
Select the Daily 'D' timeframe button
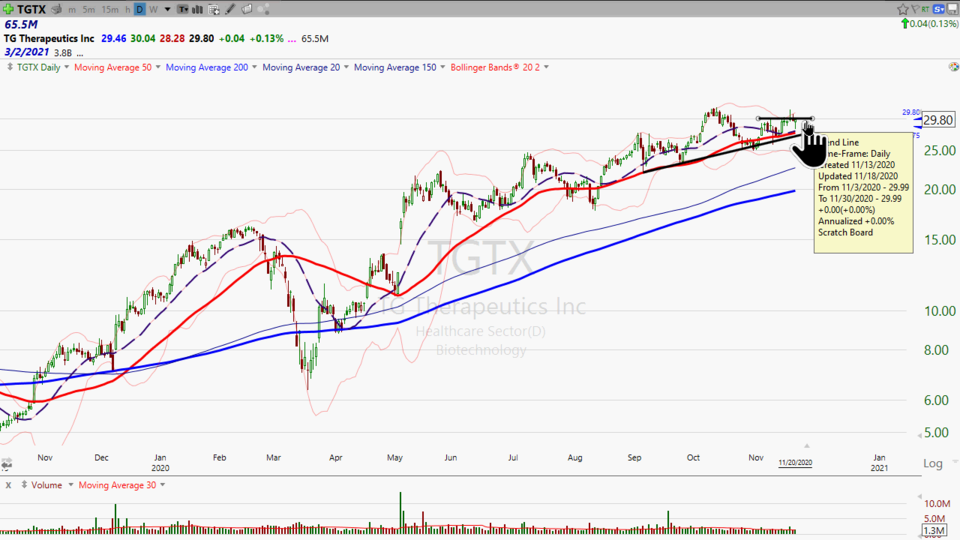140,9
